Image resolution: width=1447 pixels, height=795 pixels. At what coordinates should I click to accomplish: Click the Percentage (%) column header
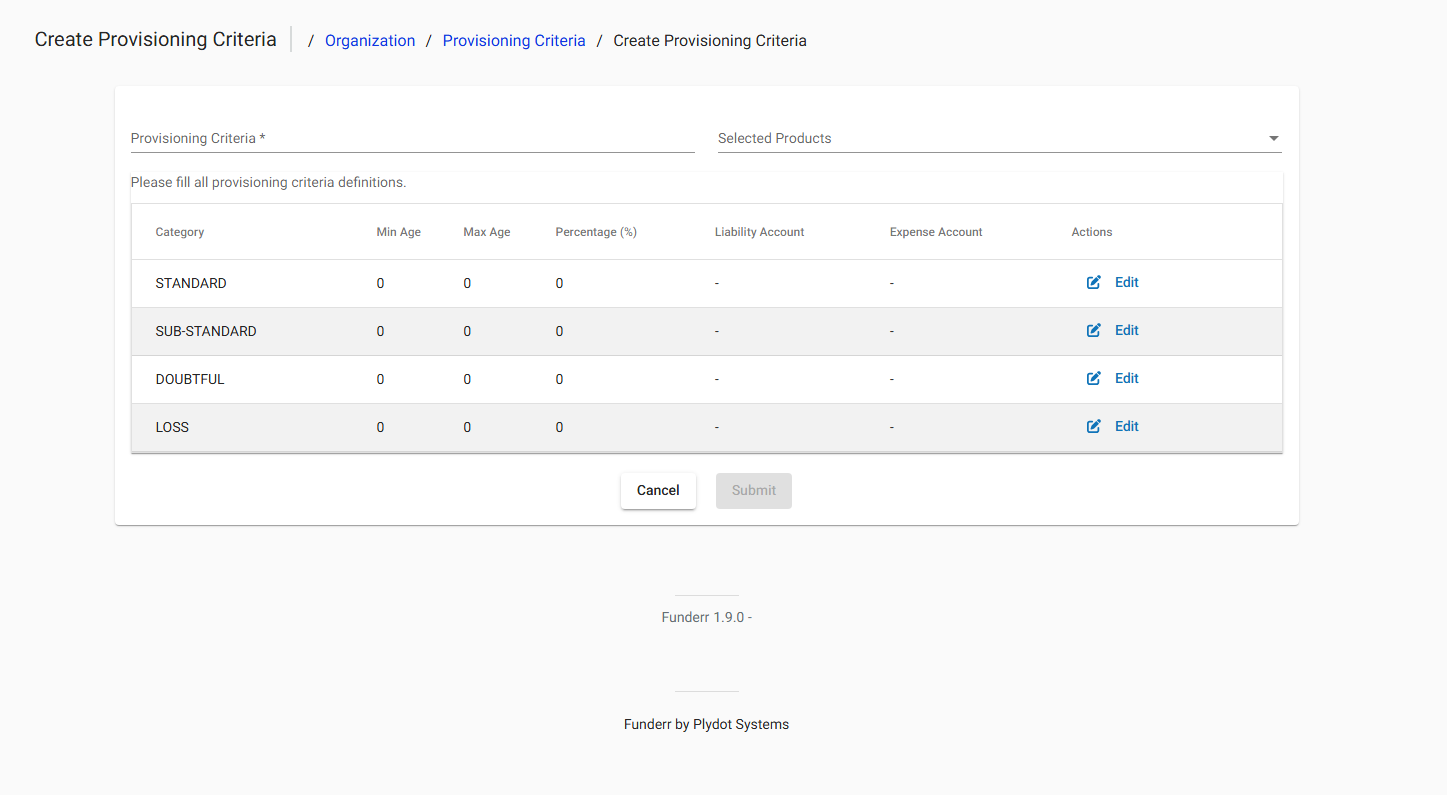596,231
